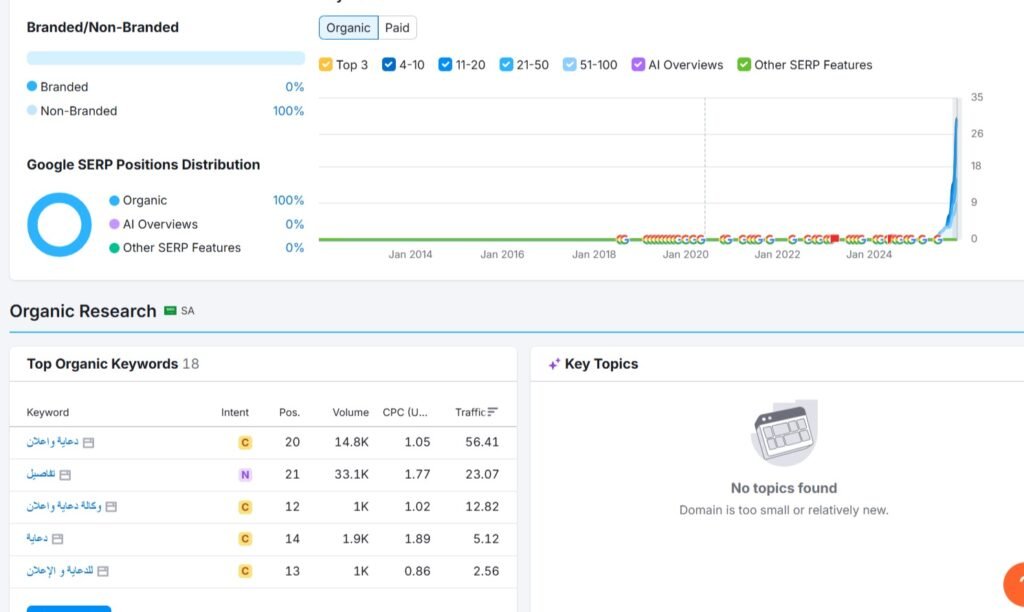This screenshot has width=1024, height=612.
Task: Select the Organic tab
Action: 348,28
